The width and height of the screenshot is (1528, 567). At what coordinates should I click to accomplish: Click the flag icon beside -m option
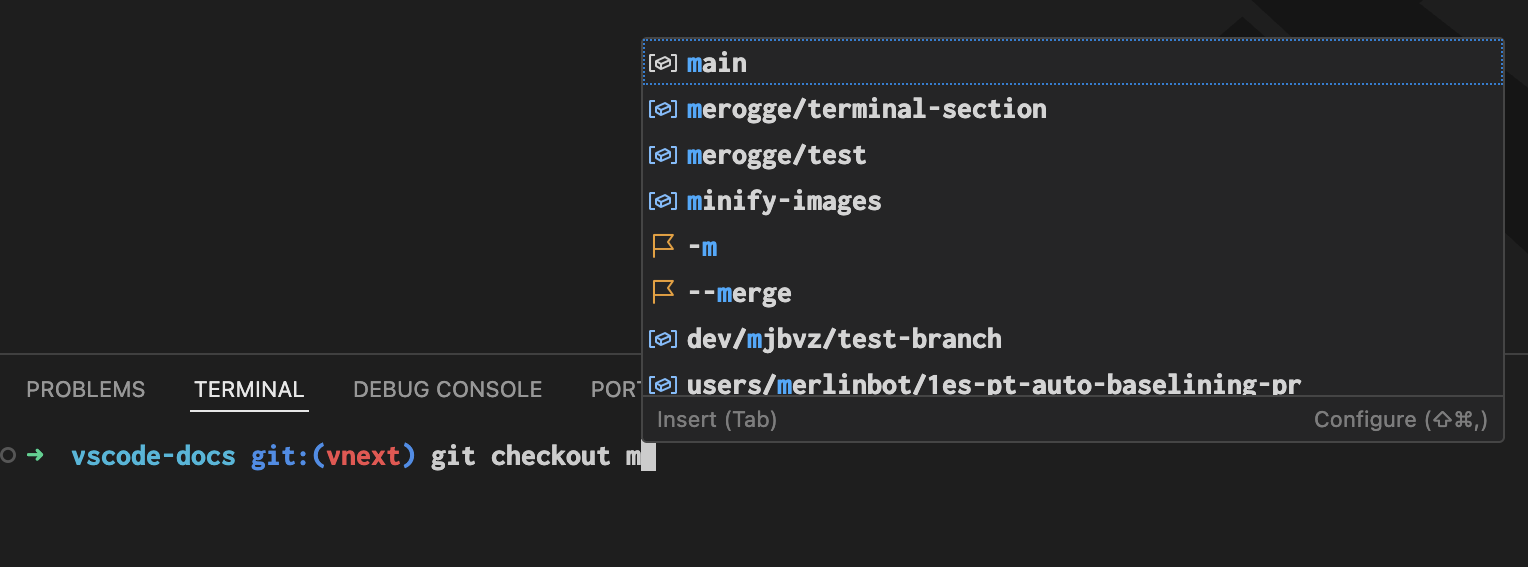[x=663, y=247]
